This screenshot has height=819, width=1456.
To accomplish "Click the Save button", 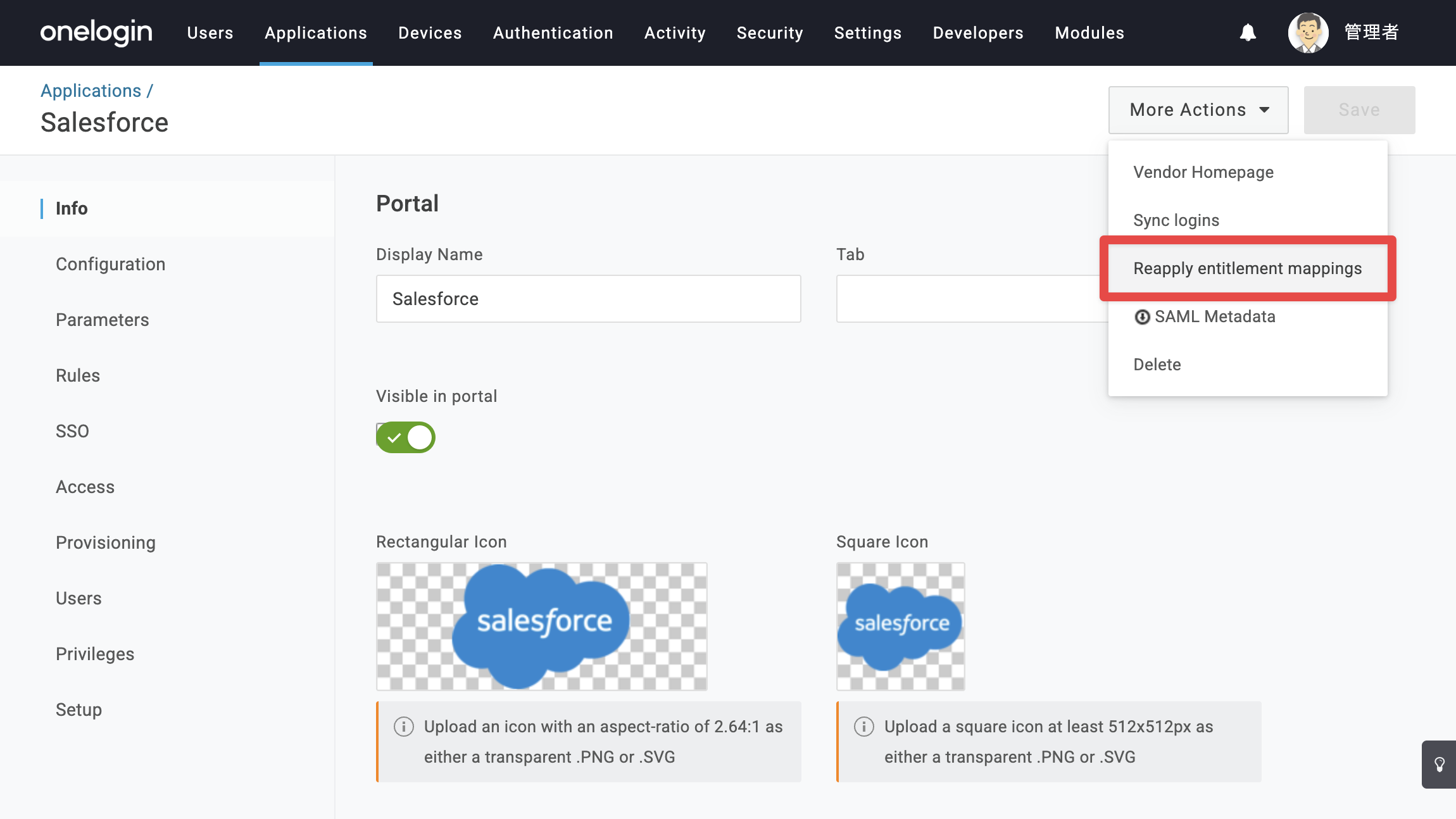I will pos(1360,110).
